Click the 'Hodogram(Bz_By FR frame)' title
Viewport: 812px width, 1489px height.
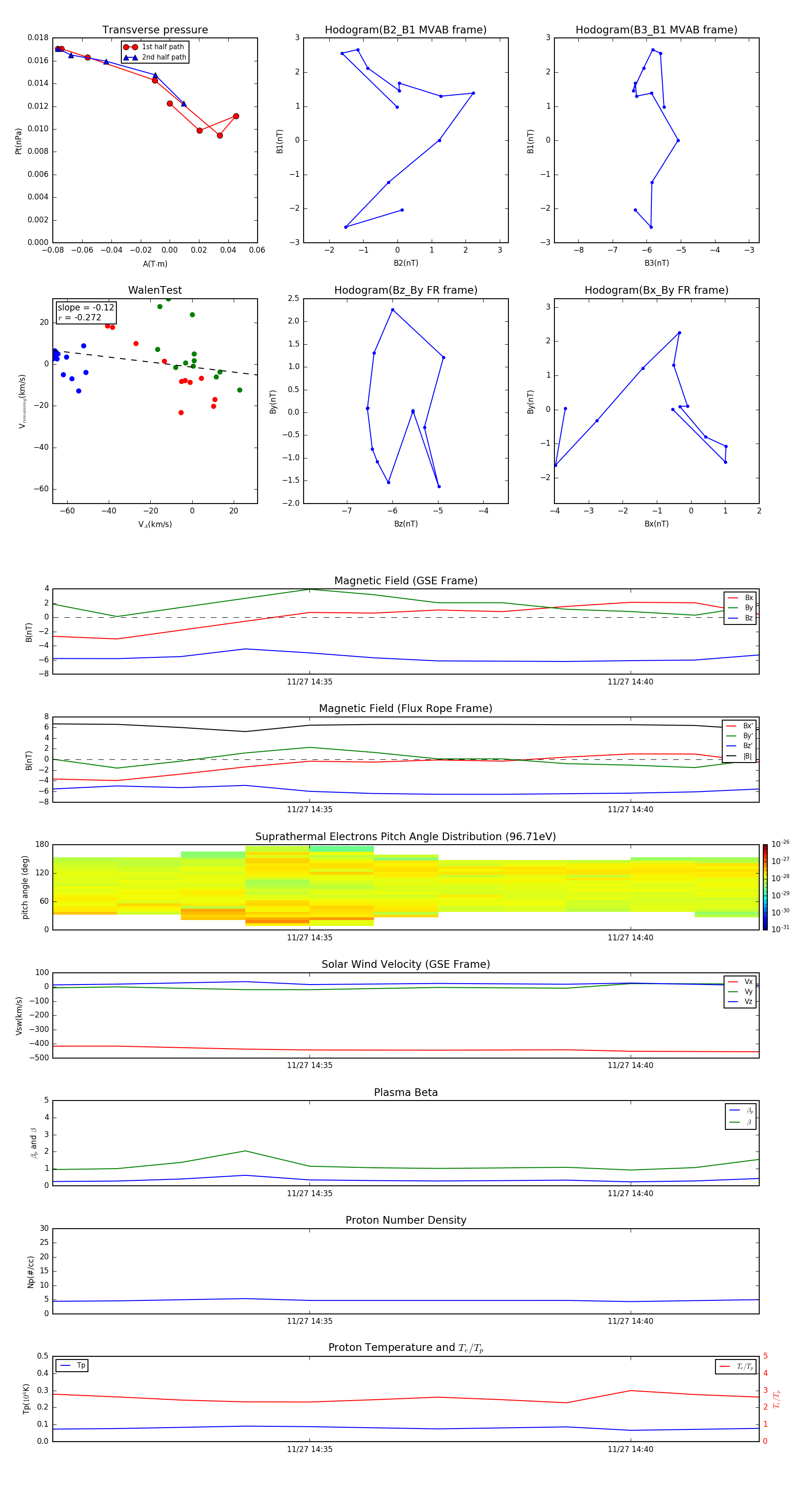(406, 290)
